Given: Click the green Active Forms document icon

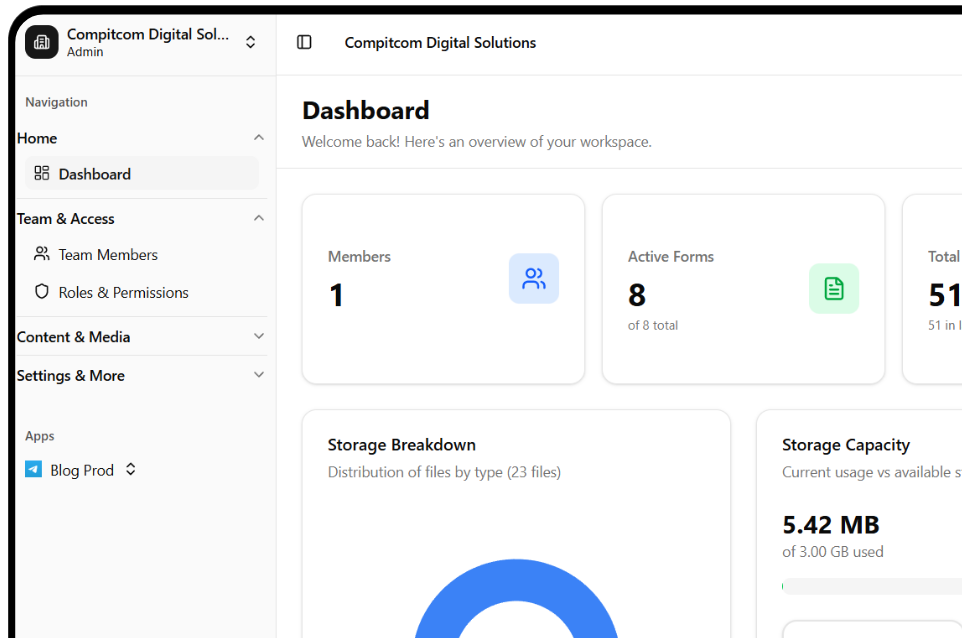Looking at the screenshot, I should [x=834, y=289].
